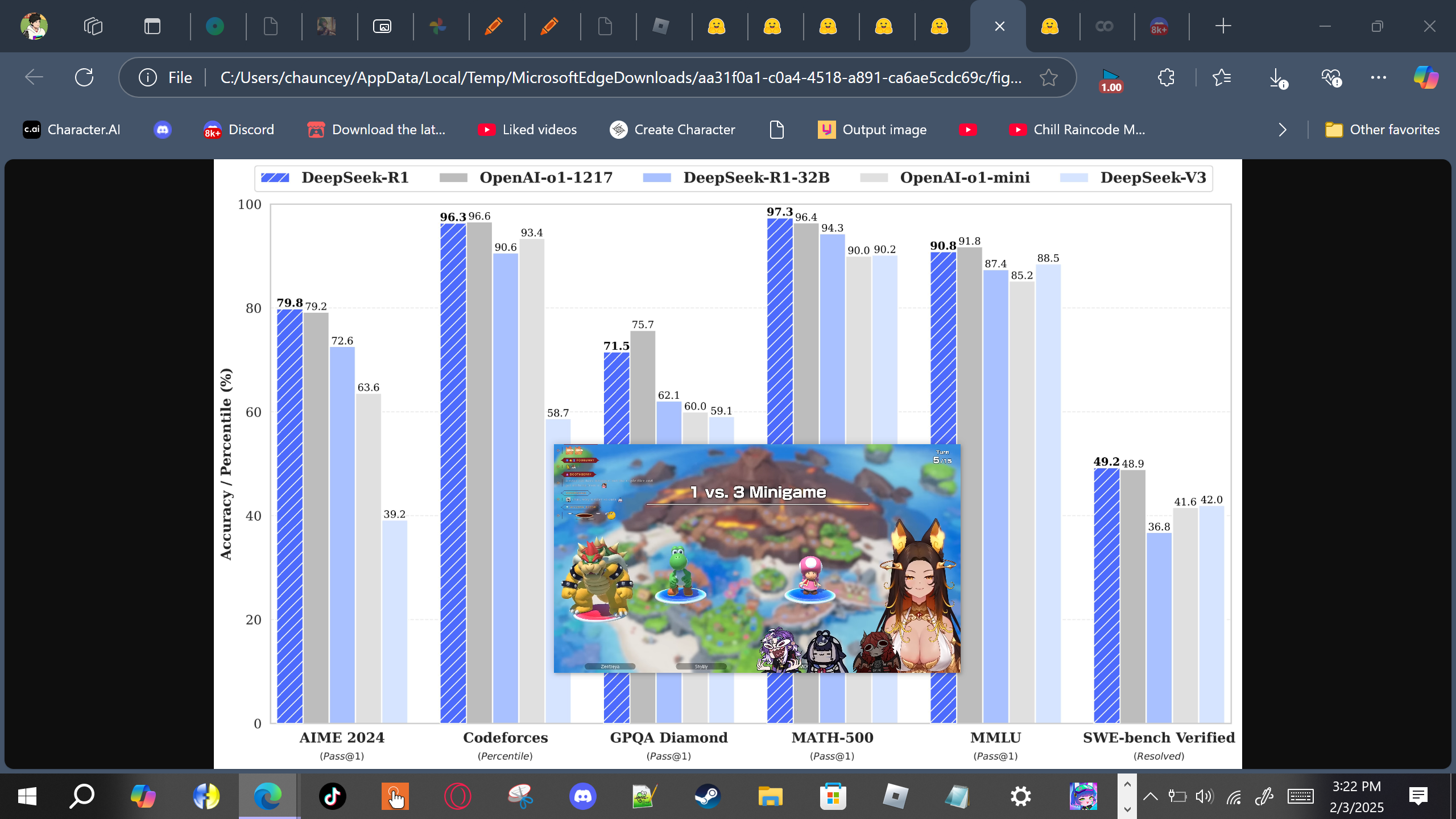Show hidden system tray icons
Screen dimensions: 1456x819
[x=1150, y=796]
